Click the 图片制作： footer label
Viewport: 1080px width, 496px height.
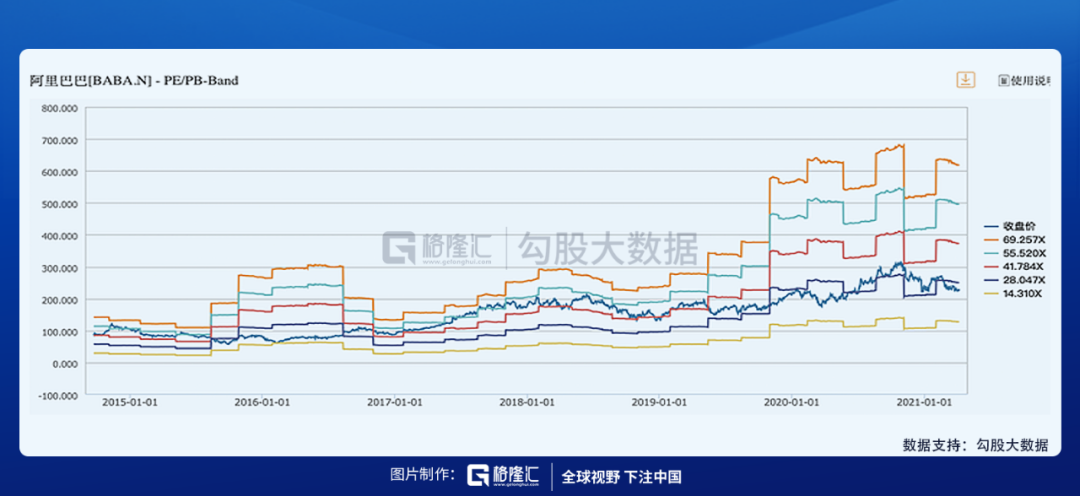coord(422,475)
